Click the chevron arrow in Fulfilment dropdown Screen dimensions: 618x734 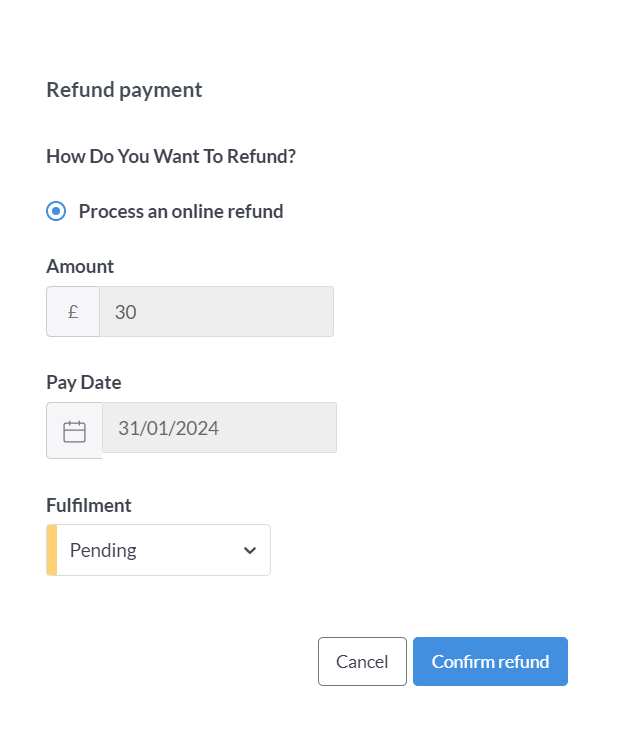click(x=250, y=550)
